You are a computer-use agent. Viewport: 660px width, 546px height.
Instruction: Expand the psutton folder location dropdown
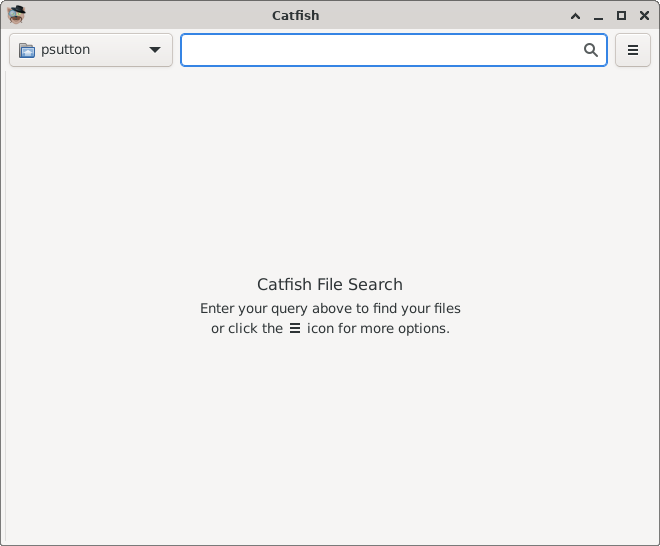(91, 50)
